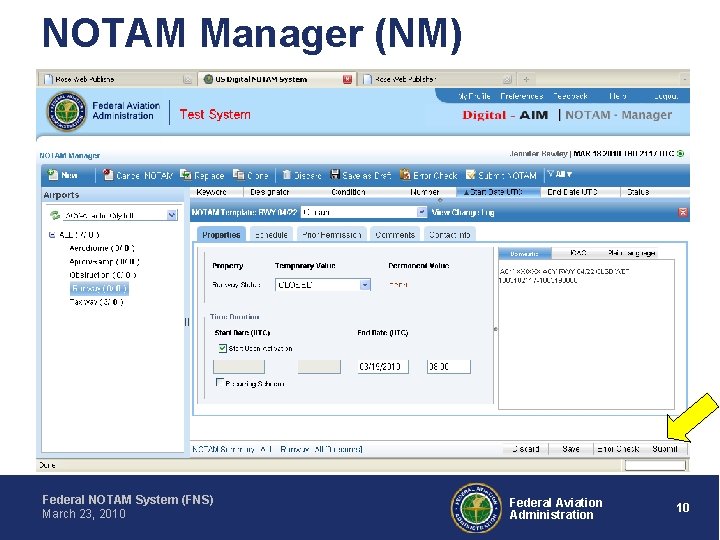Viewport: 720px width, 540px height.
Task: Click the splitter handle beside the Airports panel
Action: pyautogui.click(x=186, y=322)
